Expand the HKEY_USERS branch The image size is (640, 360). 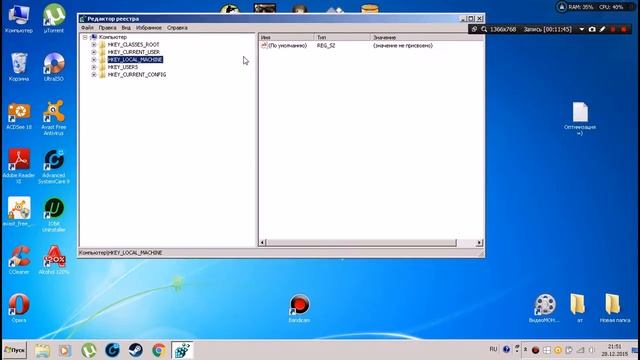click(x=93, y=67)
